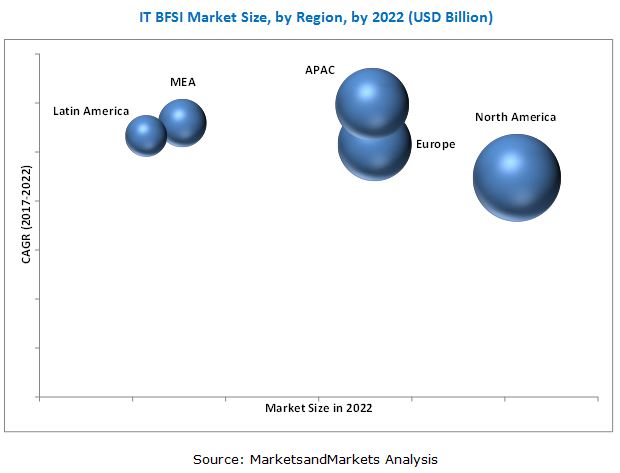Viewport: 620px width, 473px height.
Task: Select the "CAGR (2017-2022)" y-axis label
Action: tap(27, 215)
